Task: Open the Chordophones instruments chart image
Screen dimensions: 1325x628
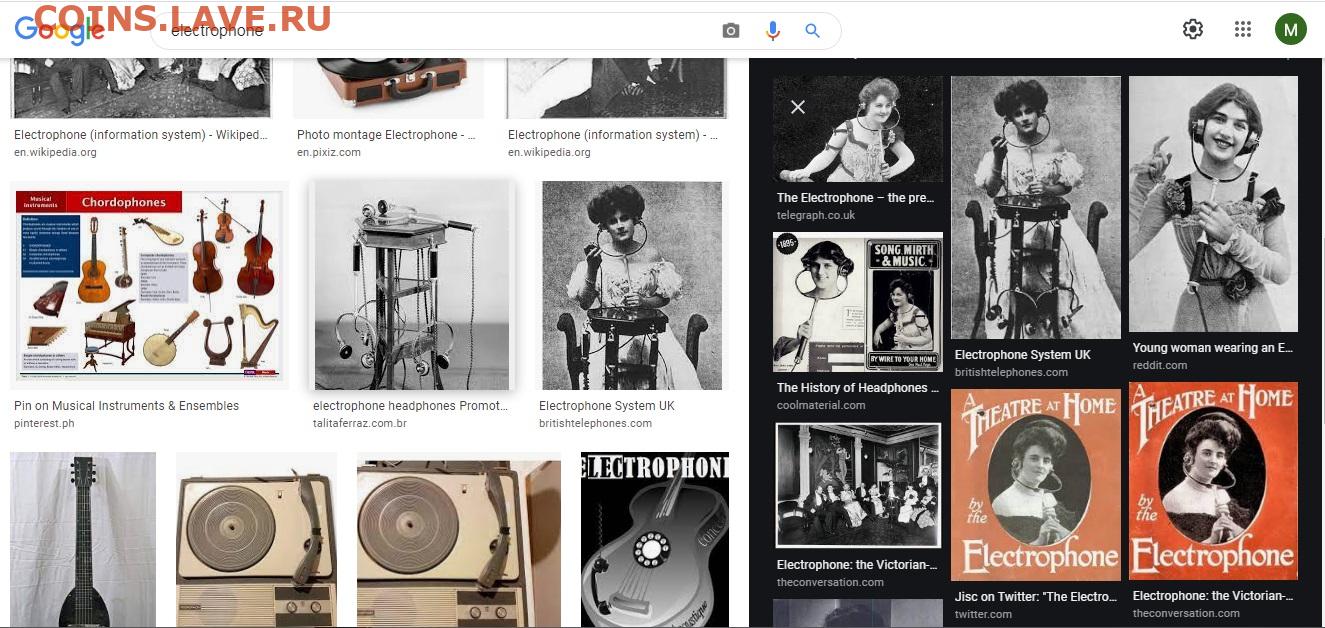Action: point(150,285)
